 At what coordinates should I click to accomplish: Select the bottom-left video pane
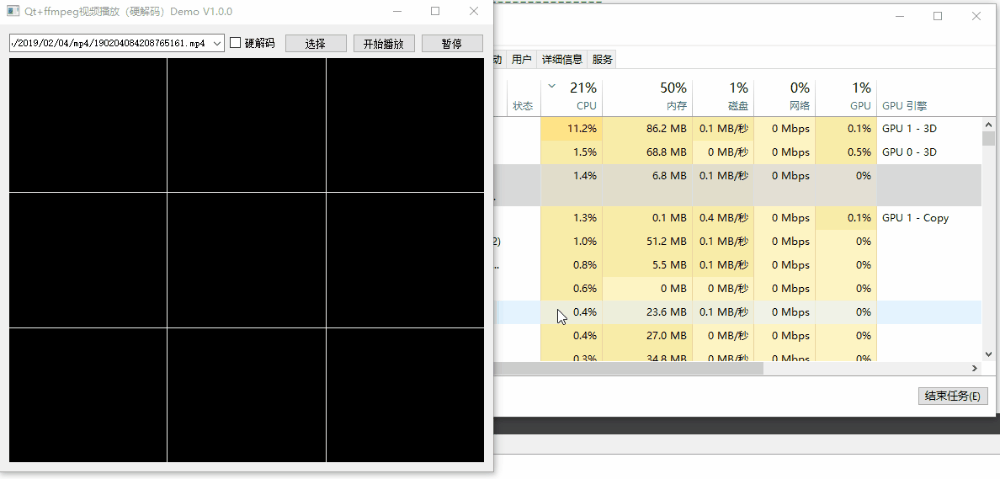[x=88, y=395]
